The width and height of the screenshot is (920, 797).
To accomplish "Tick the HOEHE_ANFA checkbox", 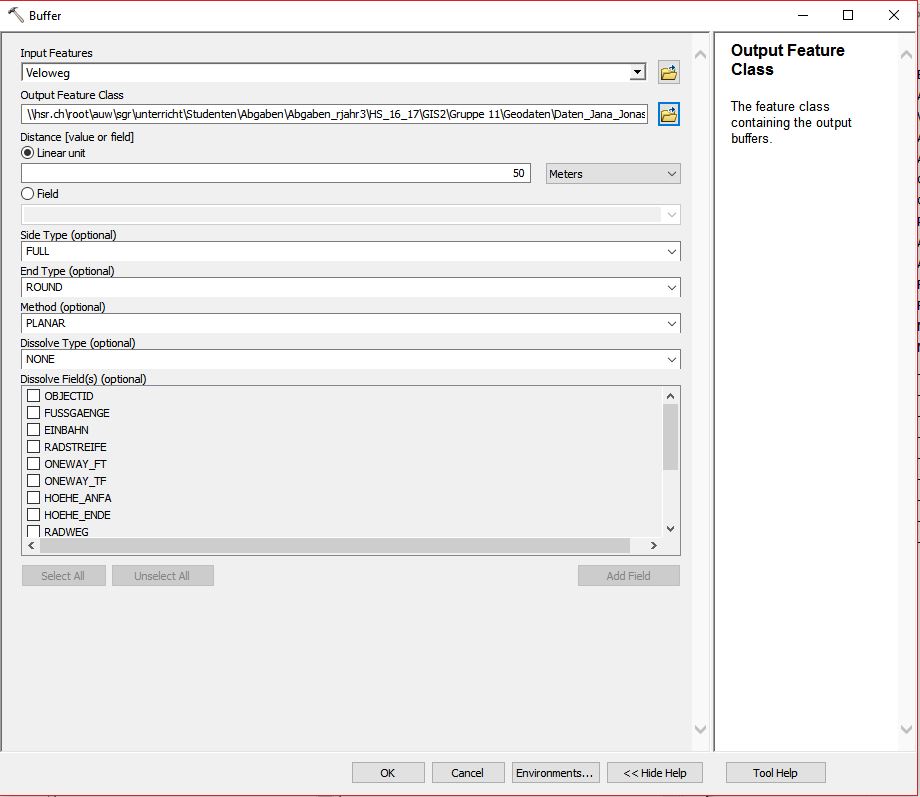I will tap(34, 498).
